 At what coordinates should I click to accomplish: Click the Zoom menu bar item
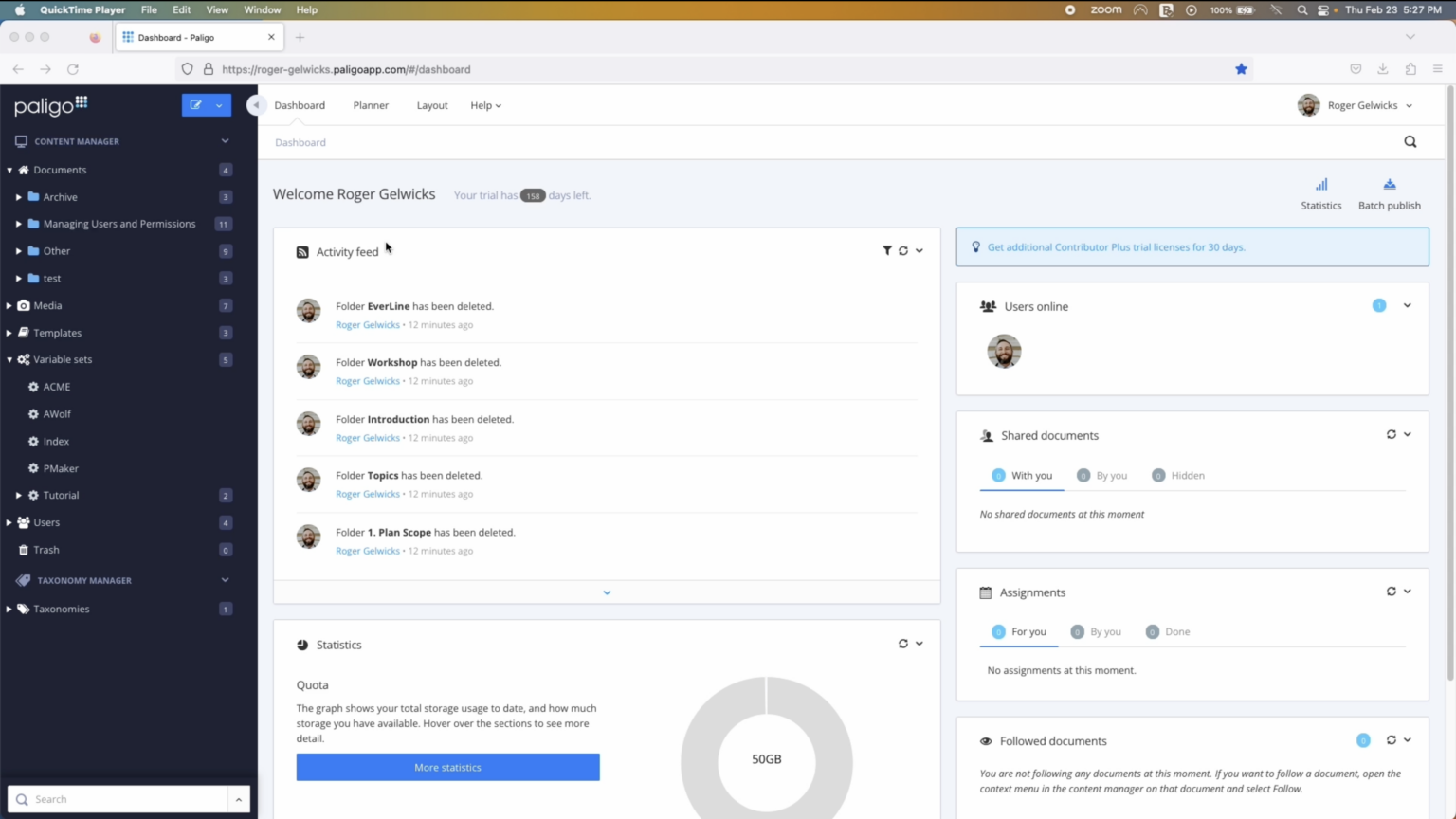coord(1105,9)
